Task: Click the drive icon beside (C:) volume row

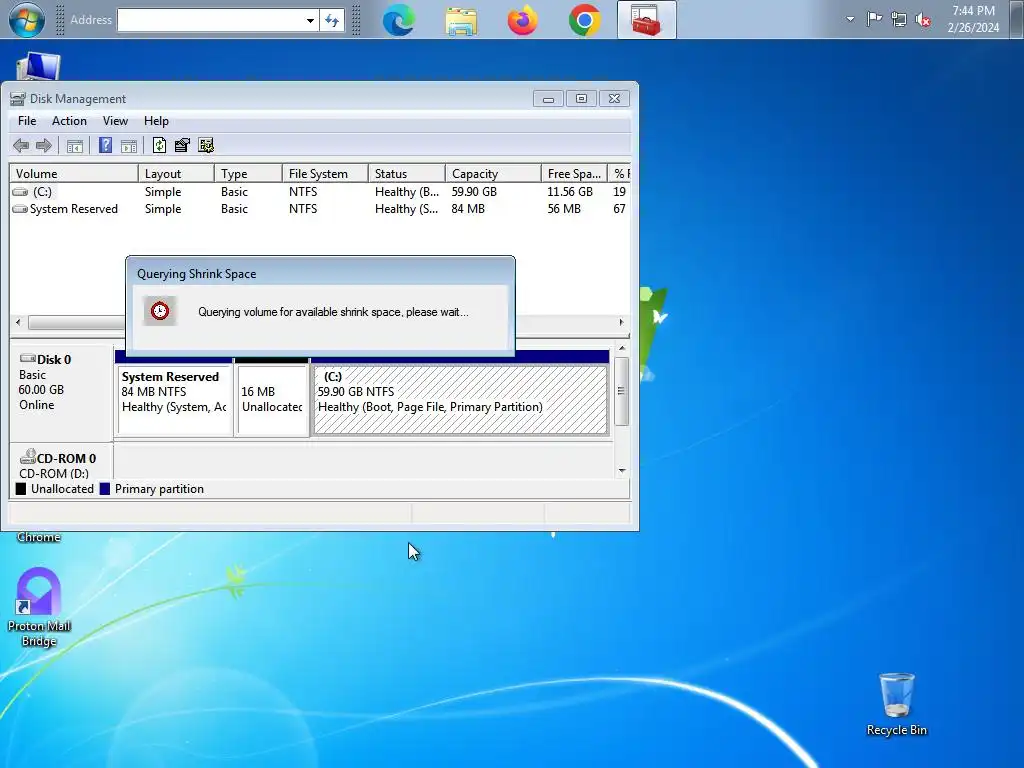Action: [x=20, y=192]
